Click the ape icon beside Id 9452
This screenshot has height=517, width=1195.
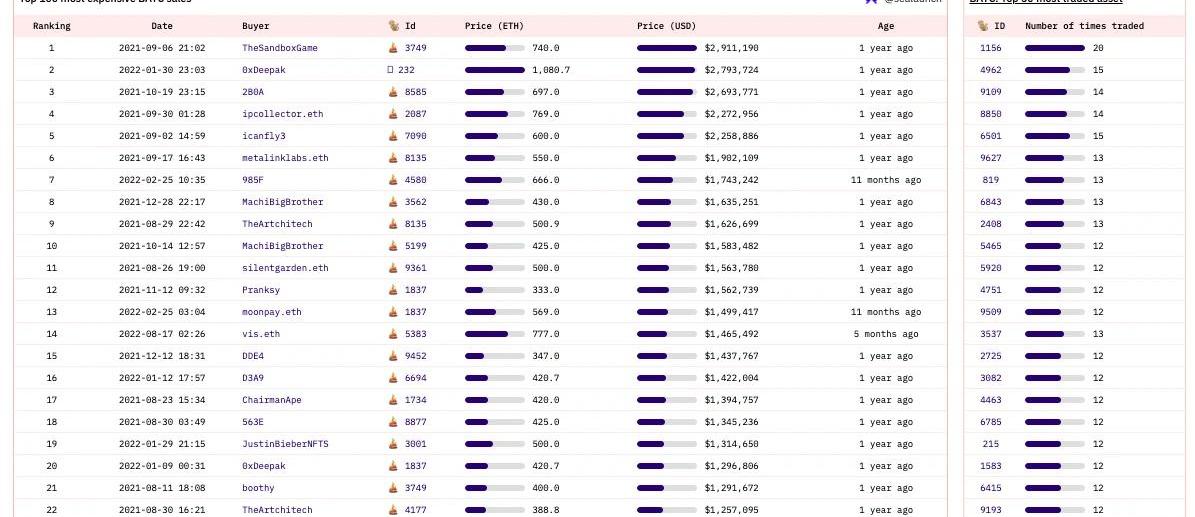click(393, 356)
